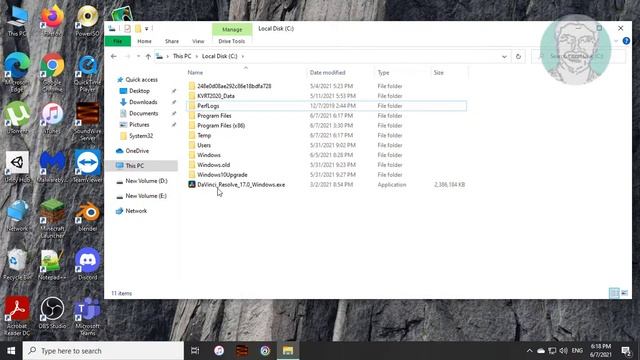Switch to the Home ribbon tab
Viewport: 640px width, 360px height.
pos(144,41)
